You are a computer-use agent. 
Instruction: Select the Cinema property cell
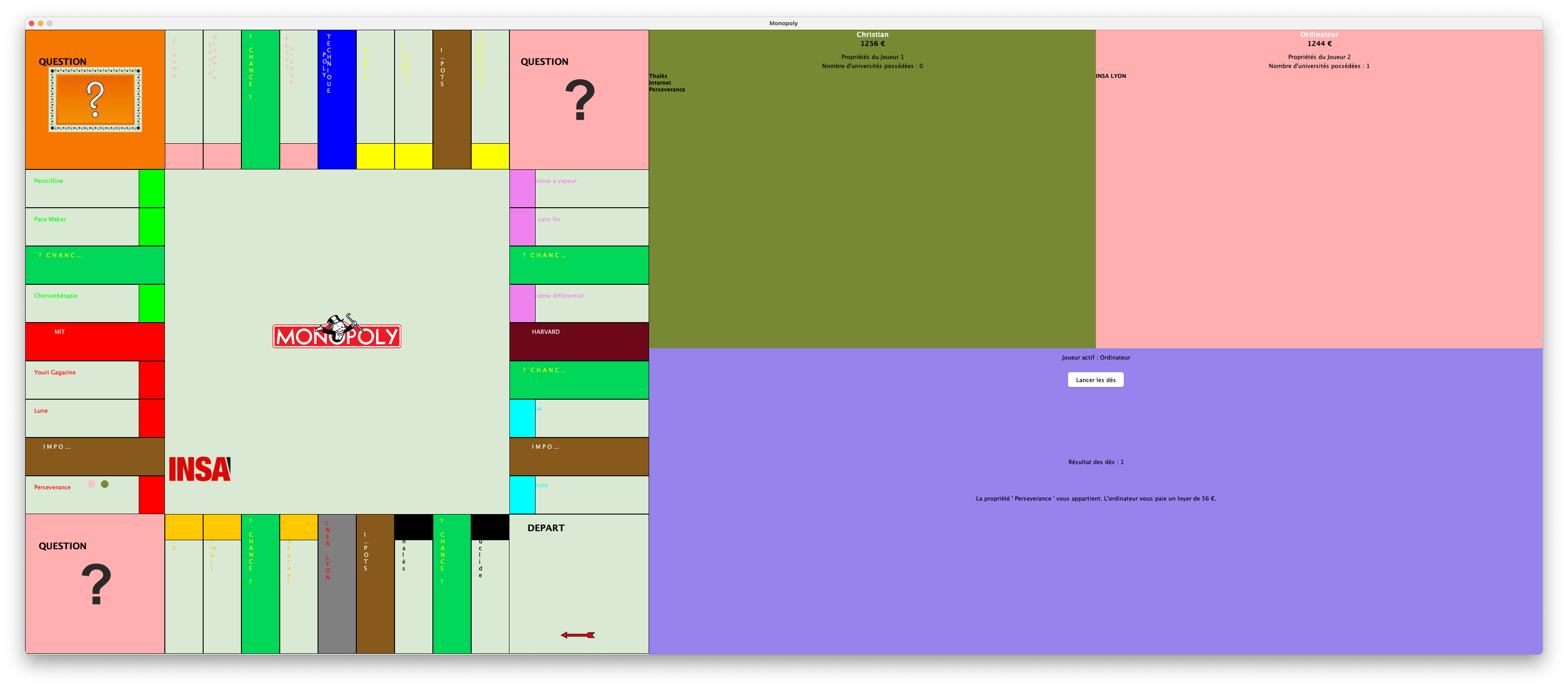184,99
